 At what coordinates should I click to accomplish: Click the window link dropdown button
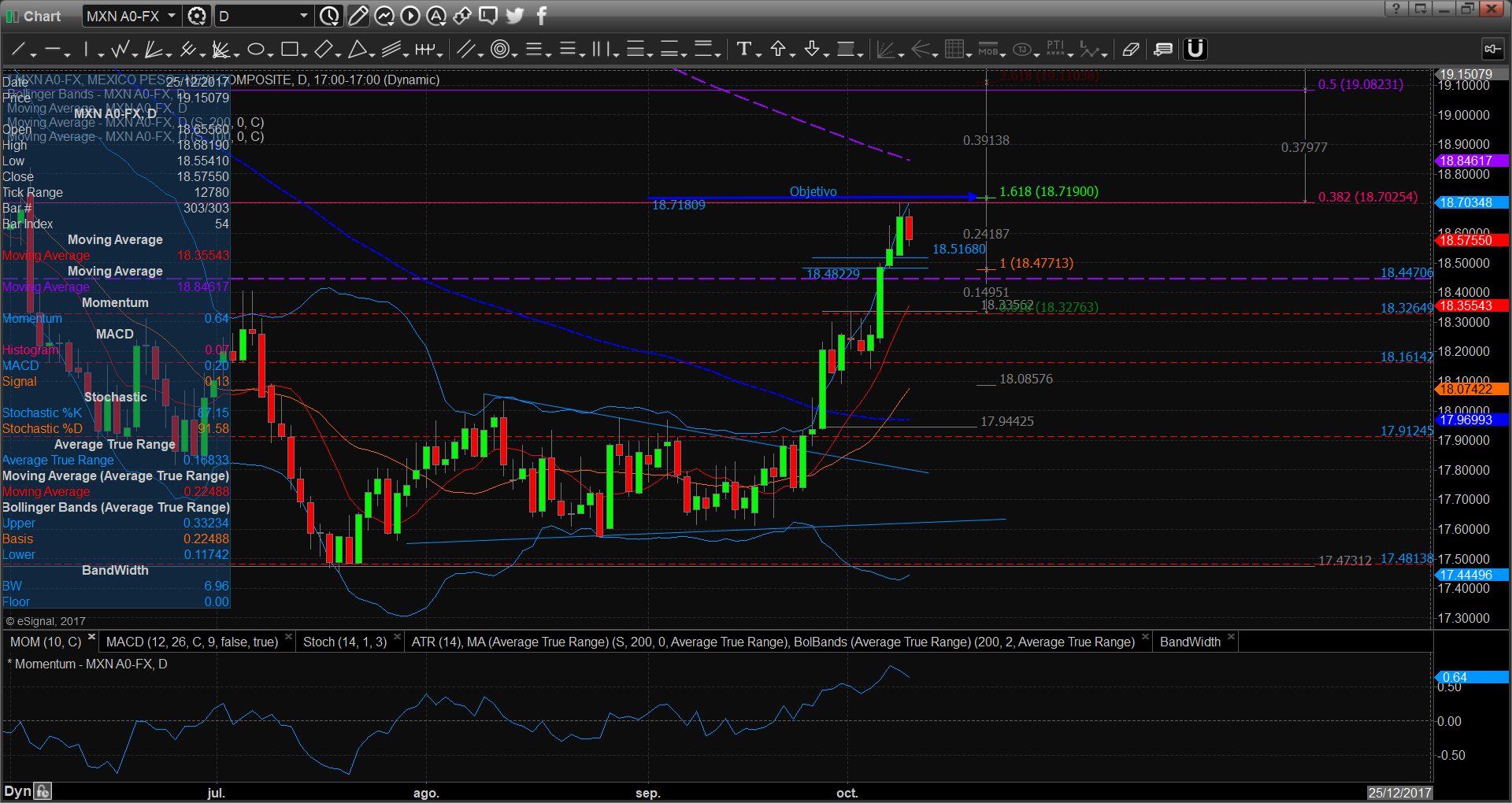[1420, 9]
